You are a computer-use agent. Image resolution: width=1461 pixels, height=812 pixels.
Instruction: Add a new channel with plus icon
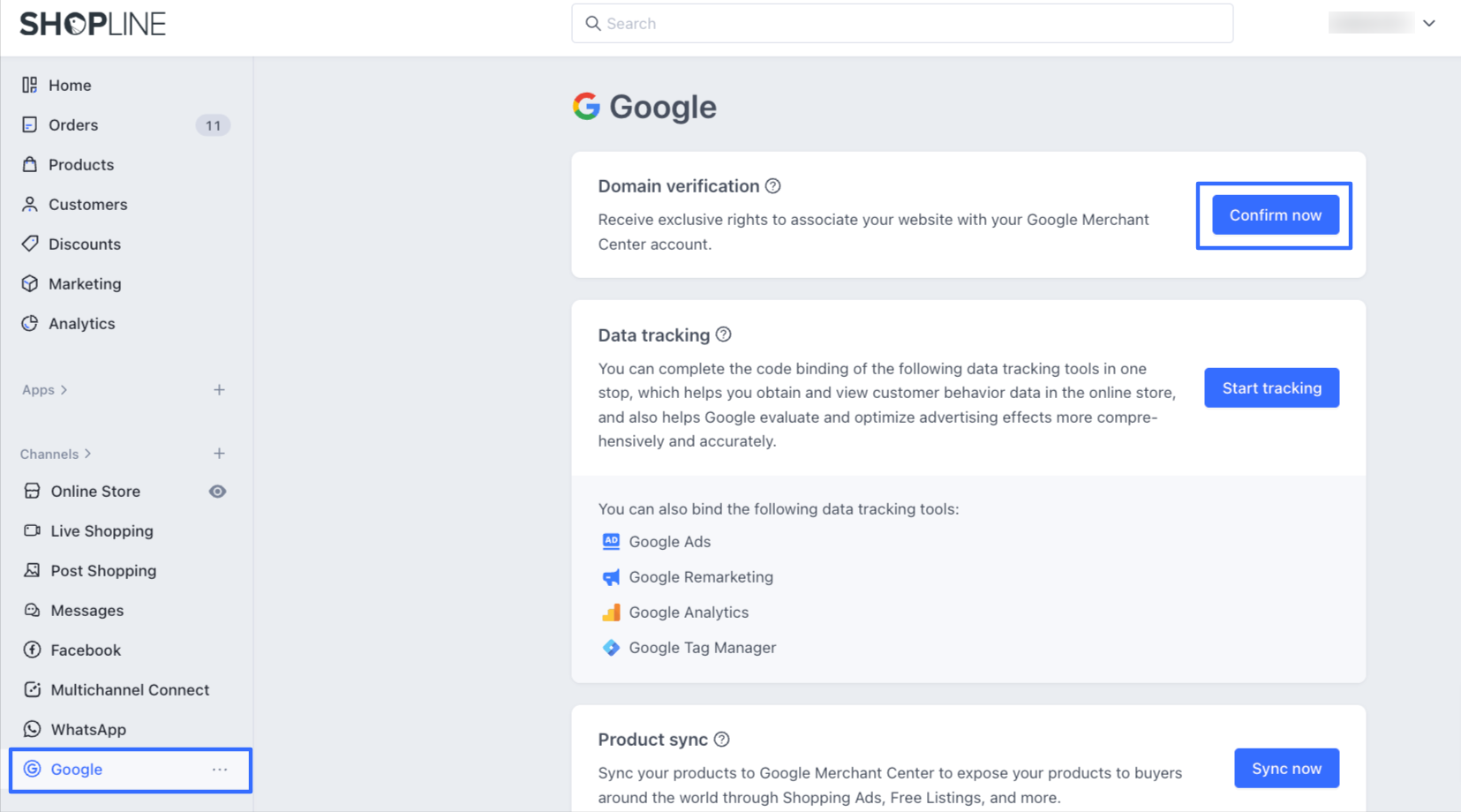coord(219,454)
